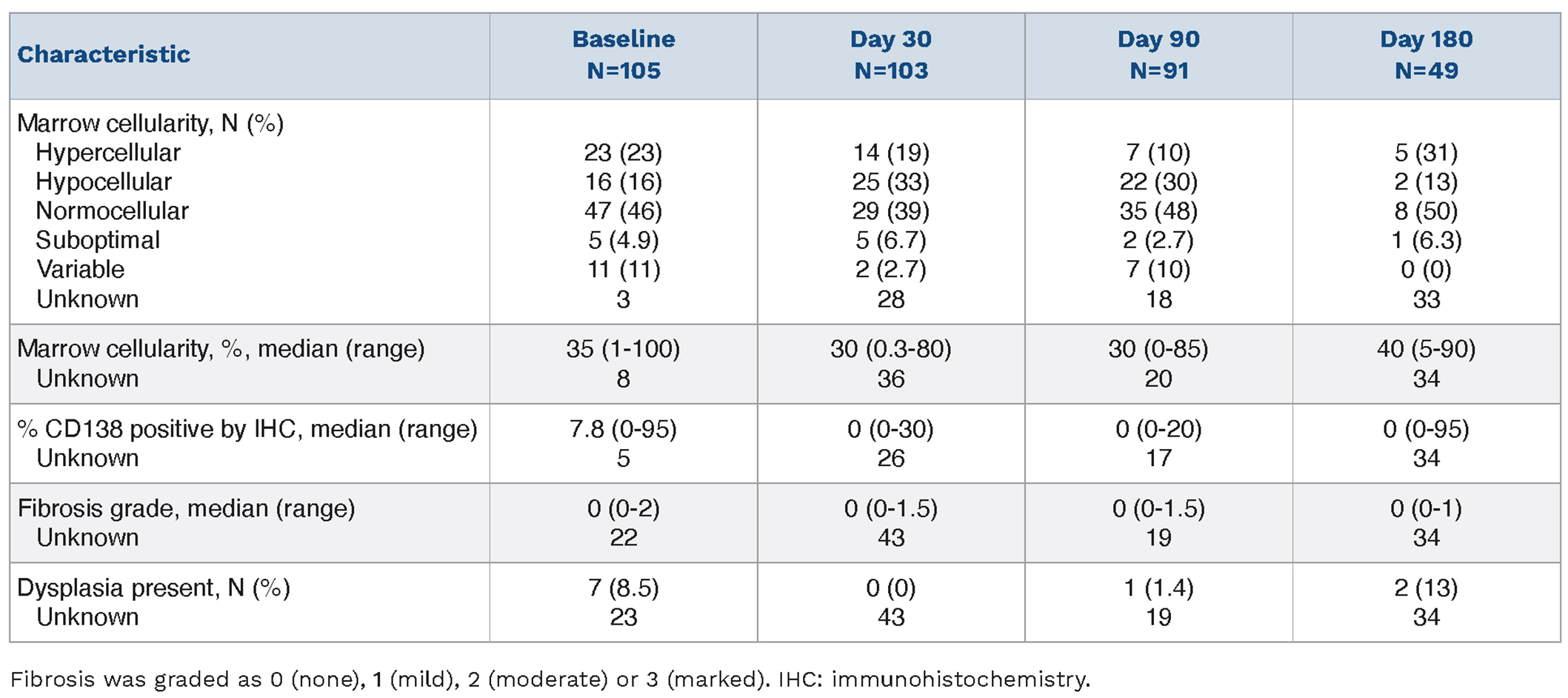Select the Hypercellular row label
The image size is (1568, 698).
[x=108, y=153]
